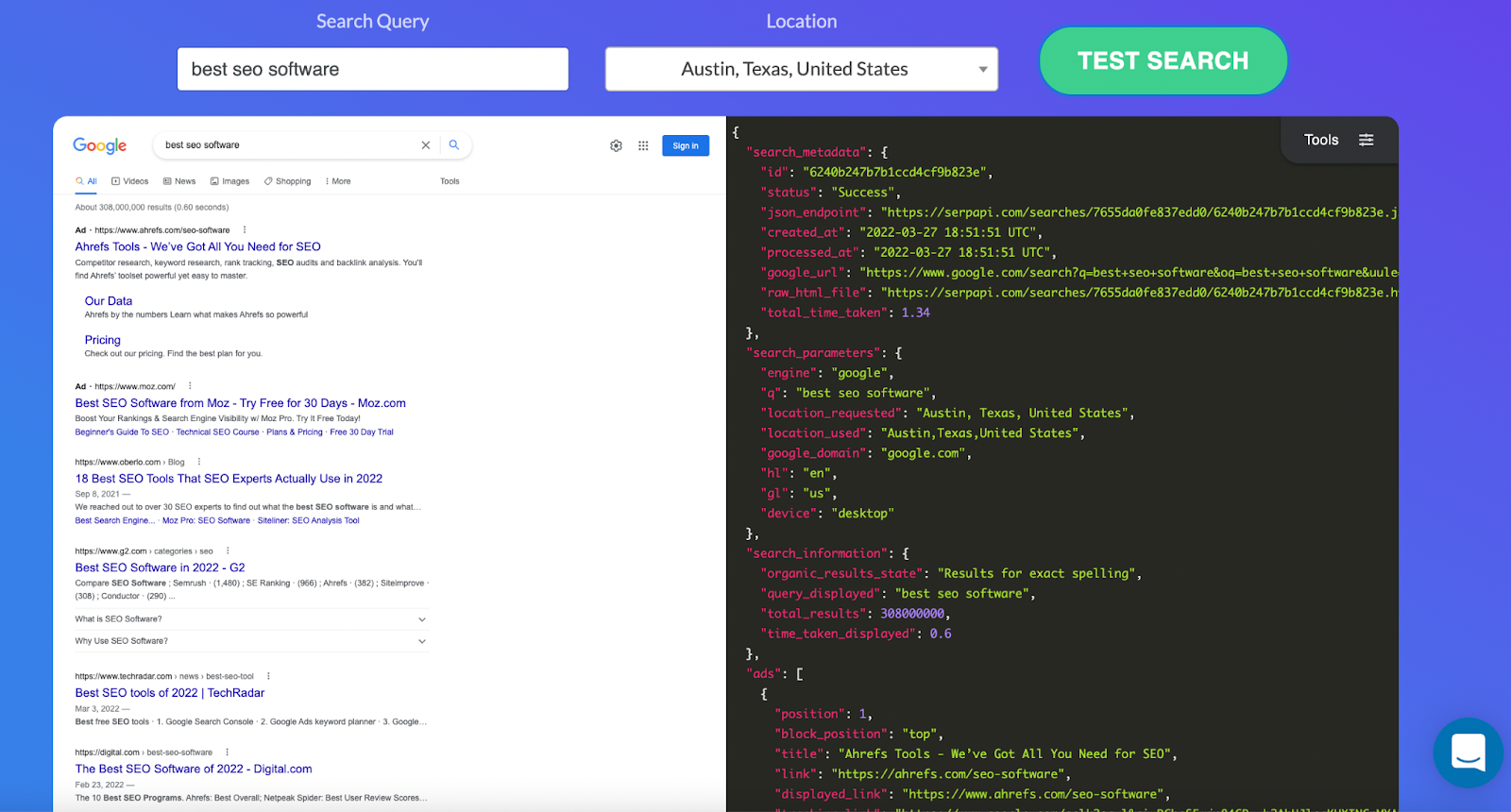Open the chat support bubble icon

(x=1469, y=753)
